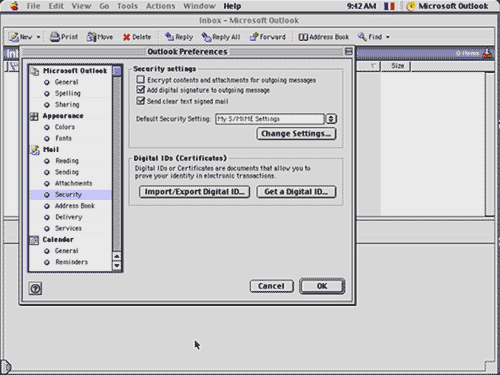The width and height of the screenshot is (500, 375).
Task: Click the preferences list scroll down arrow
Action: tap(117, 266)
